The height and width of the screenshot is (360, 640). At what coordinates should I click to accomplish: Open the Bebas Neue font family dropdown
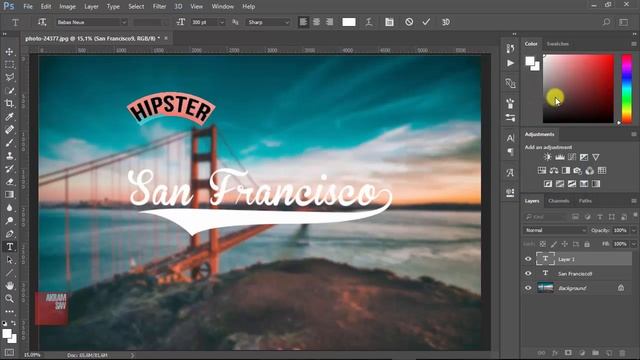[124, 22]
